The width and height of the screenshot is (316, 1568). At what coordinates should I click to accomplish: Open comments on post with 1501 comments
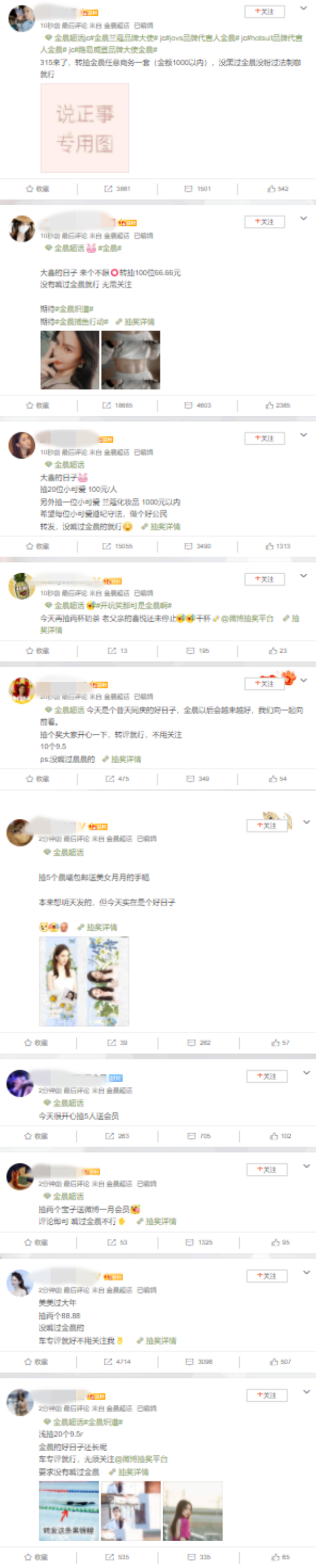(x=197, y=188)
